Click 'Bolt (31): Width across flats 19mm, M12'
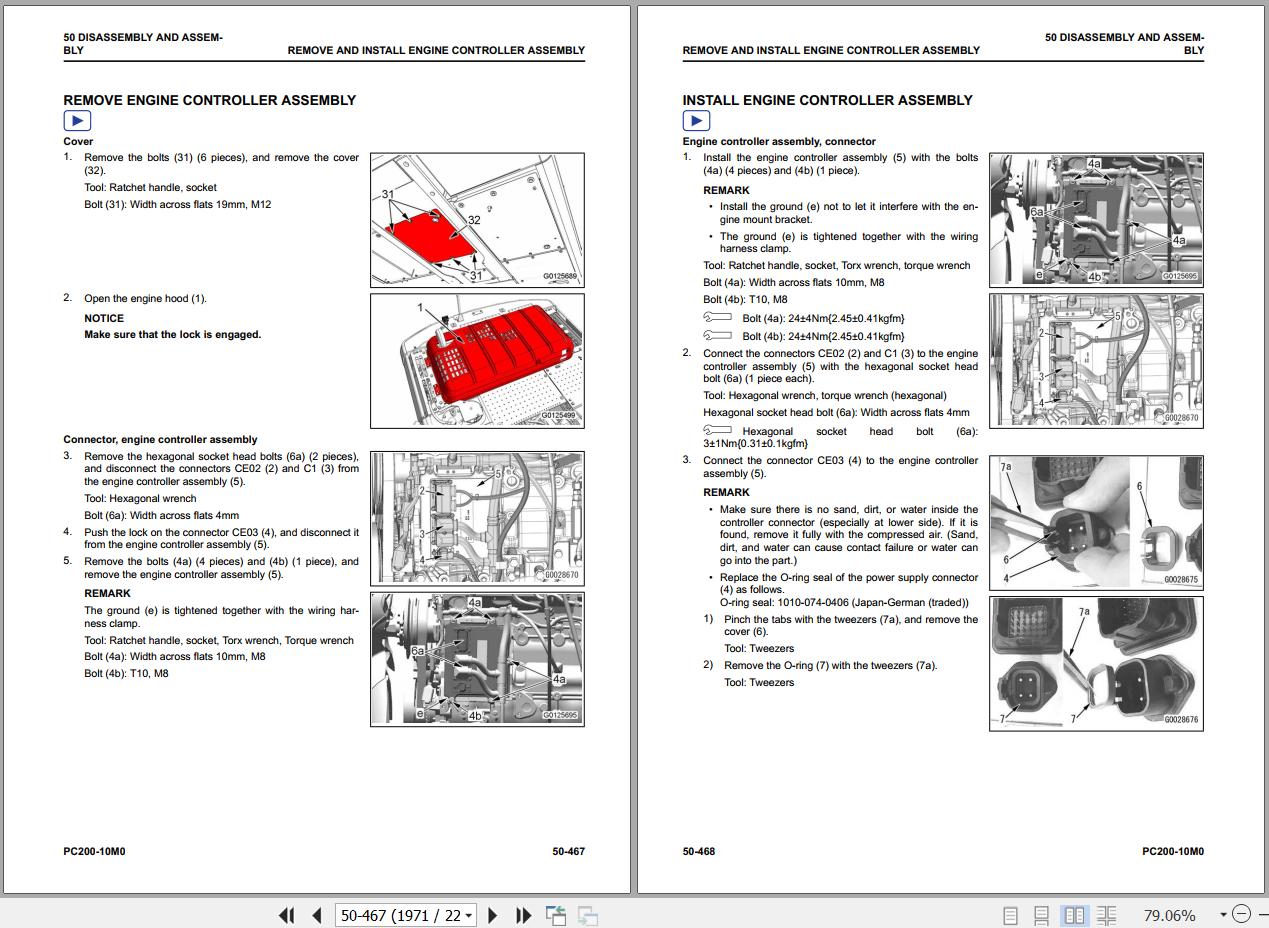 click(177, 204)
